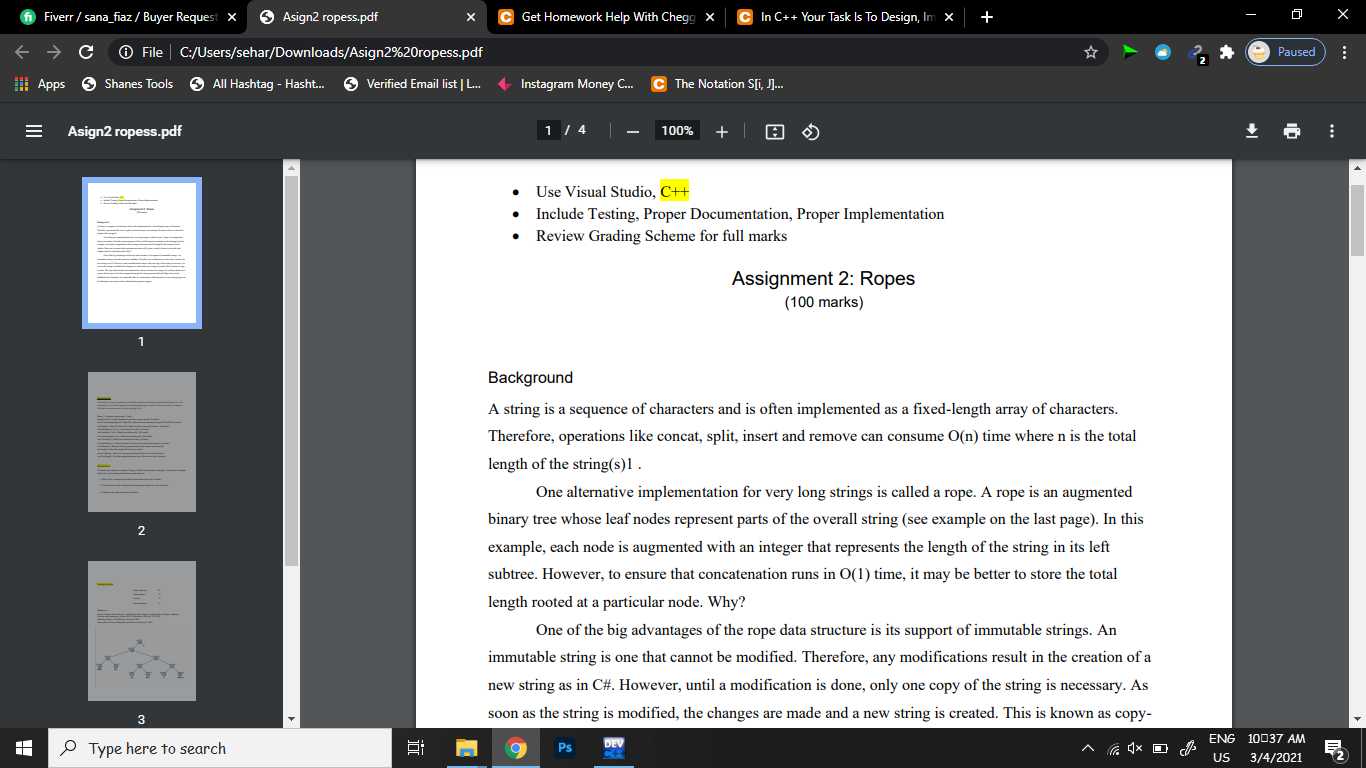Open Verified Email list bookmark

[x=412, y=84]
